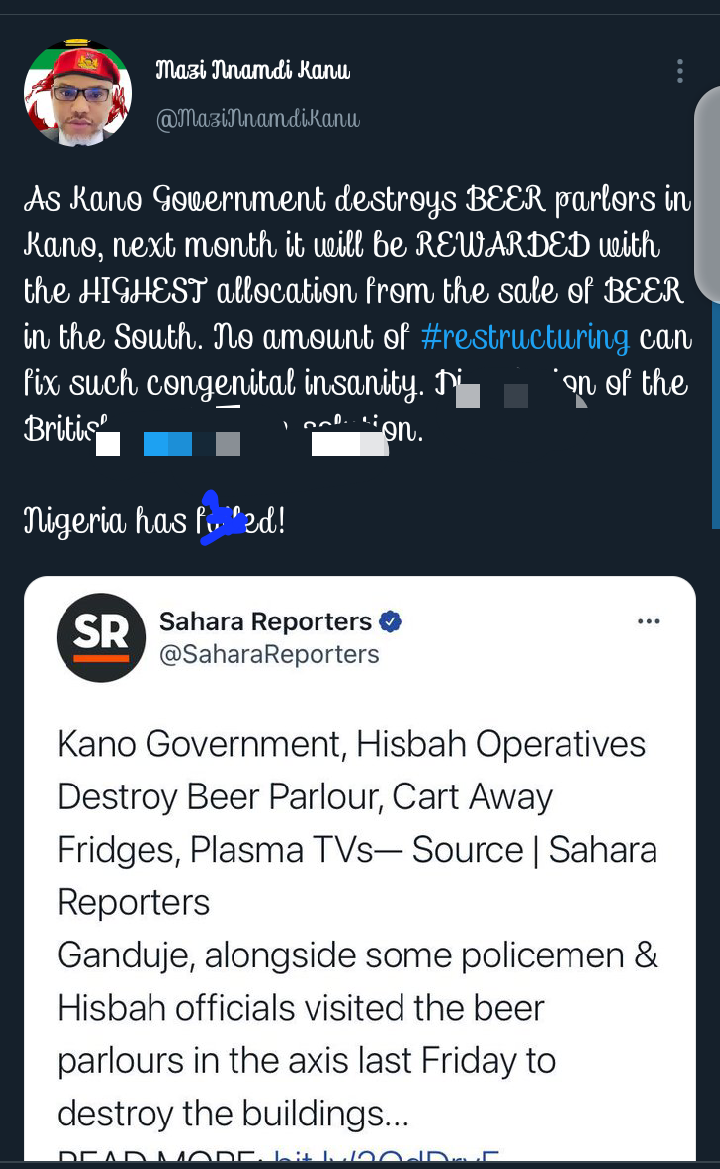Select the Kano Government headline text
The width and height of the screenshot is (720, 1169).
coord(357,823)
